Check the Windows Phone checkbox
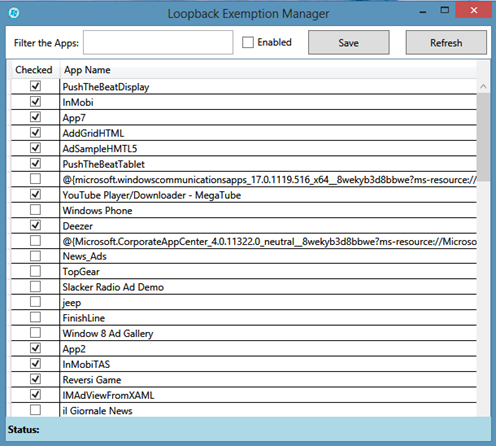The width and height of the screenshot is (496, 446). point(35,210)
